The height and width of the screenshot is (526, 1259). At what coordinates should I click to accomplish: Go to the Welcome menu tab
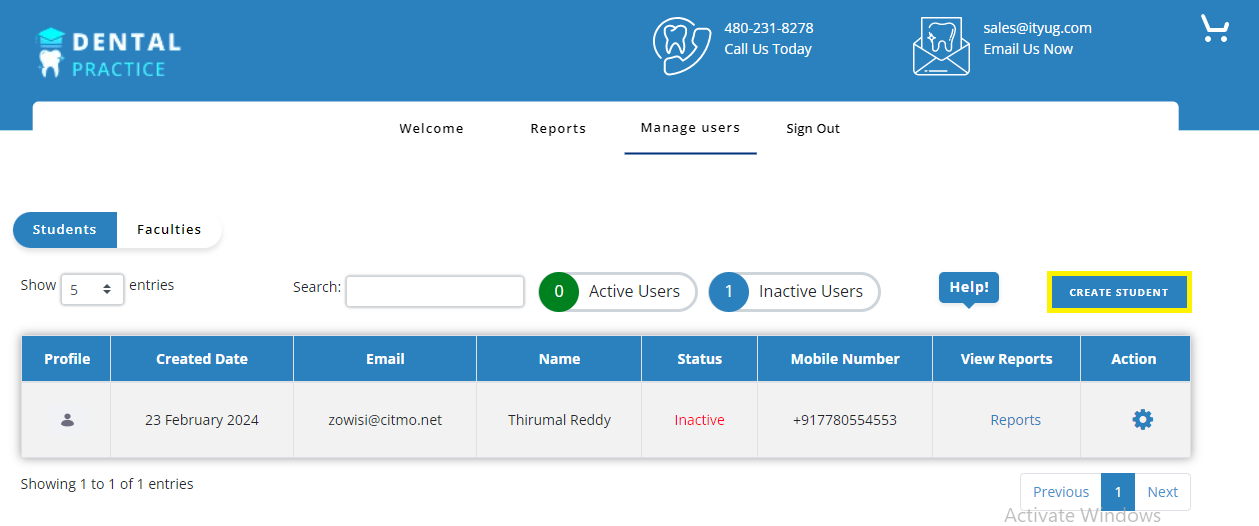tap(431, 128)
